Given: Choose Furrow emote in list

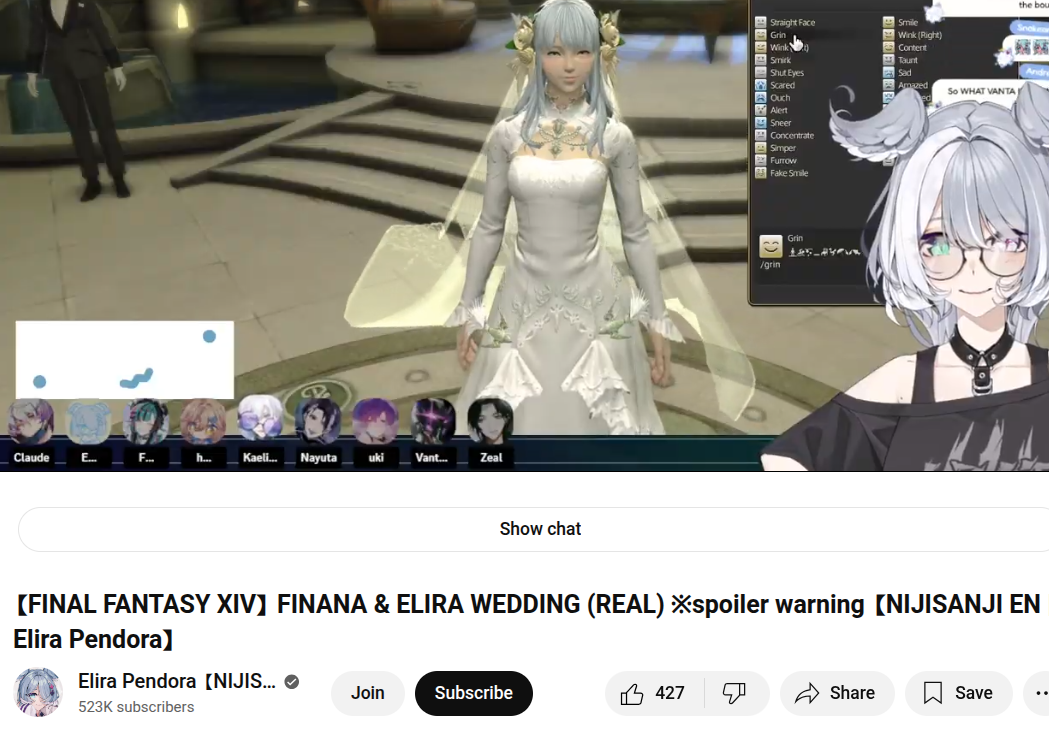Looking at the screenshot, I should pos(776,161).
